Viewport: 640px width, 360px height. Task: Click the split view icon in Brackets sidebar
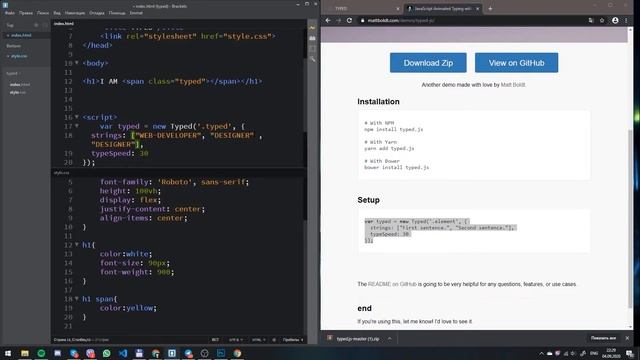coord(45,25)
